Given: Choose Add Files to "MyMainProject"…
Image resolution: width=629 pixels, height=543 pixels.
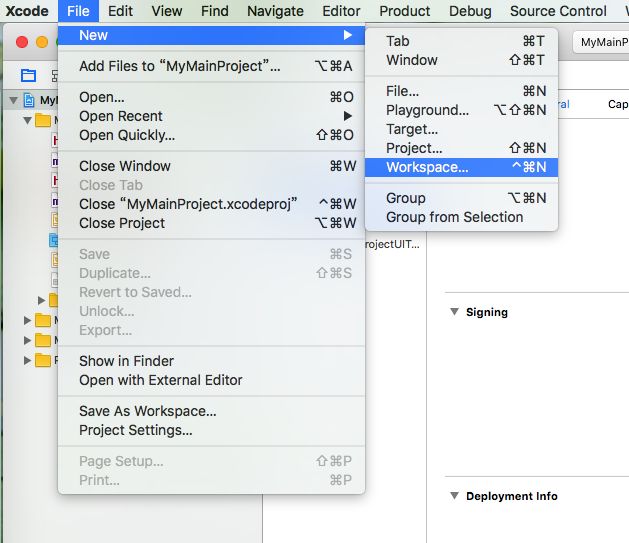Looking at the screenshot, I should click(x=211, y=66).
